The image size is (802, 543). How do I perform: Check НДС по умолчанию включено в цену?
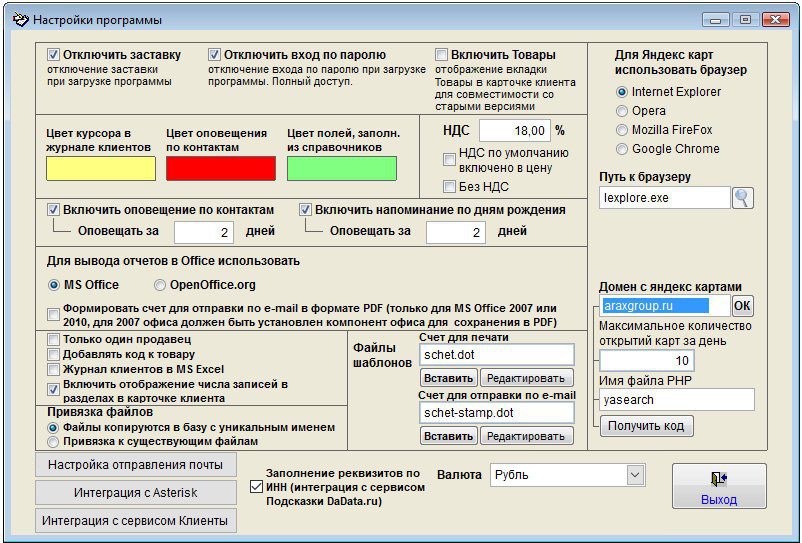point(449,160)
